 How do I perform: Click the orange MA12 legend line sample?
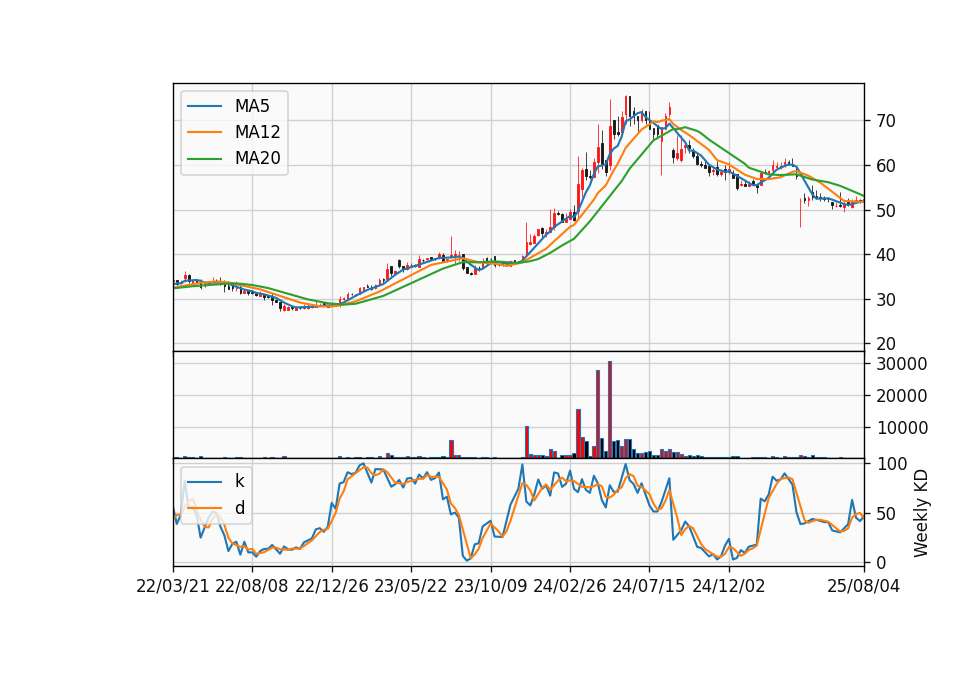click(204, 132)
